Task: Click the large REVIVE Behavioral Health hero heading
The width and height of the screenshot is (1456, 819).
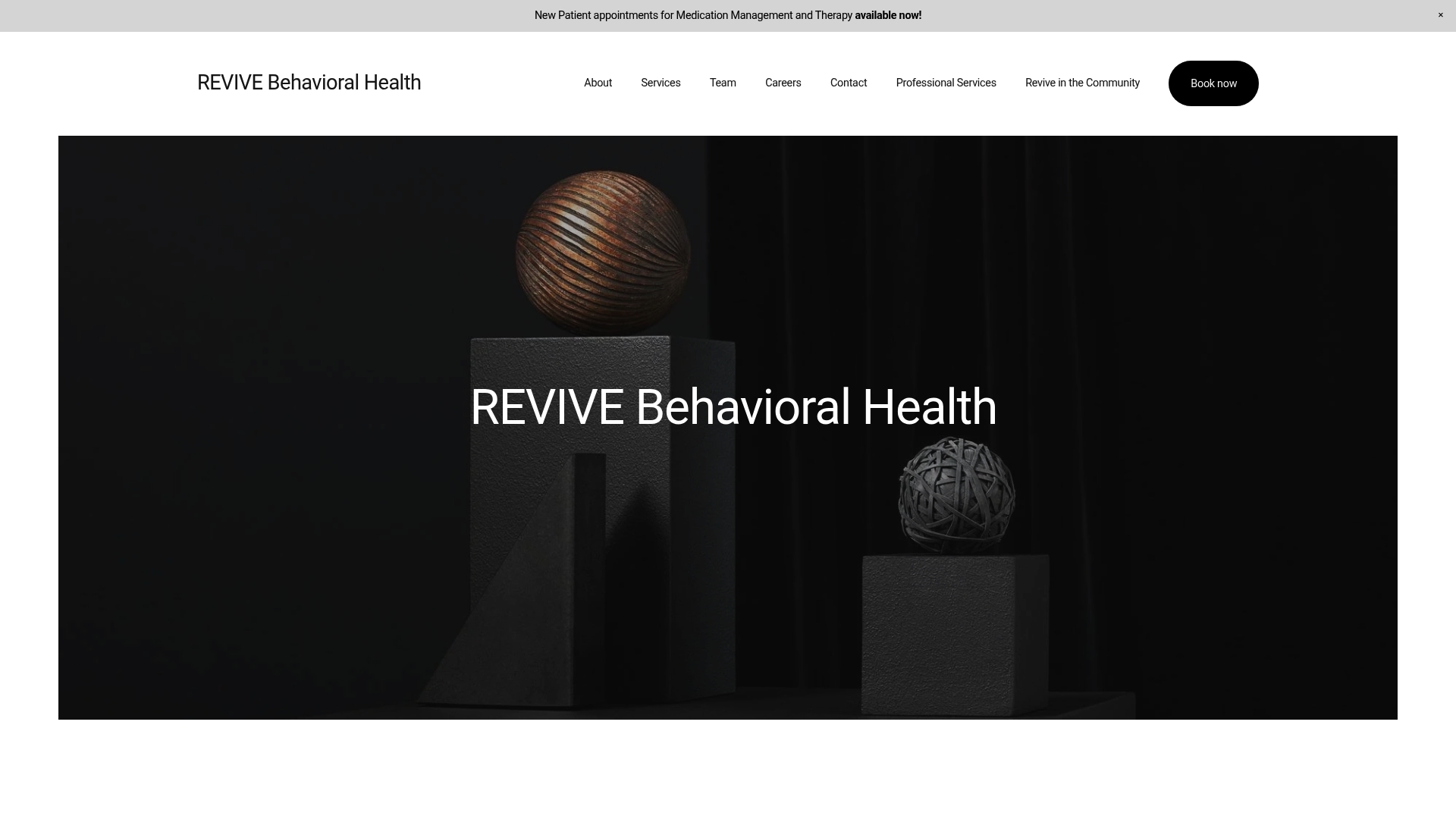Action: tap(733, 407)
